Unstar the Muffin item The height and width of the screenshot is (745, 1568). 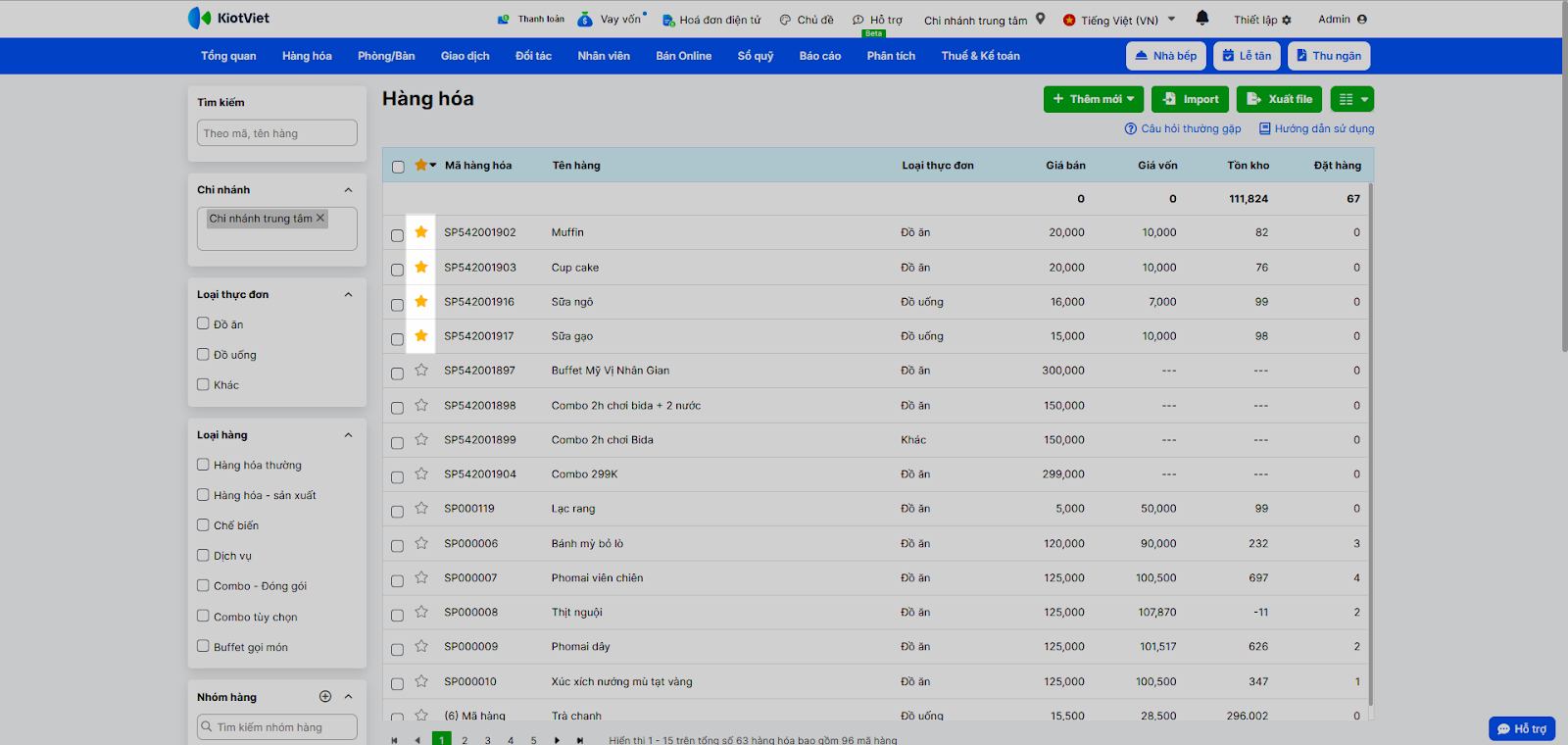click(421, 231)
